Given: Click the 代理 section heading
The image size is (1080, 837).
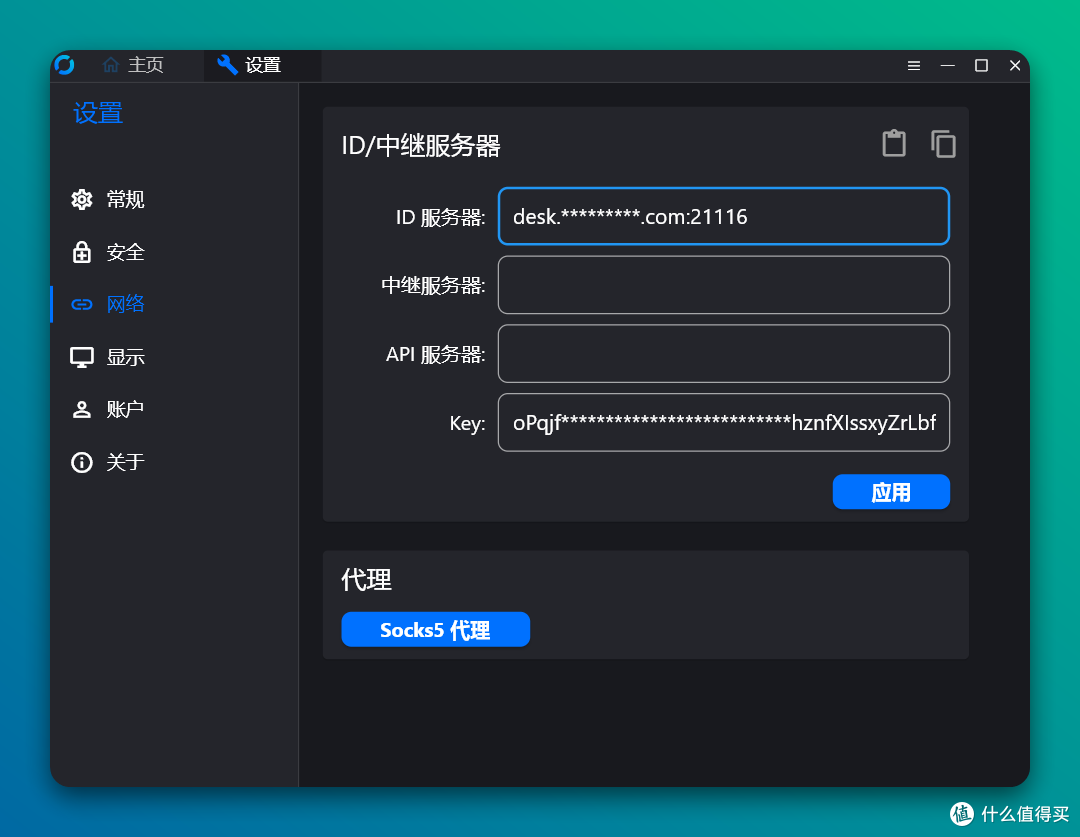Looking at the screenshot, I should (x=366, y=579).
